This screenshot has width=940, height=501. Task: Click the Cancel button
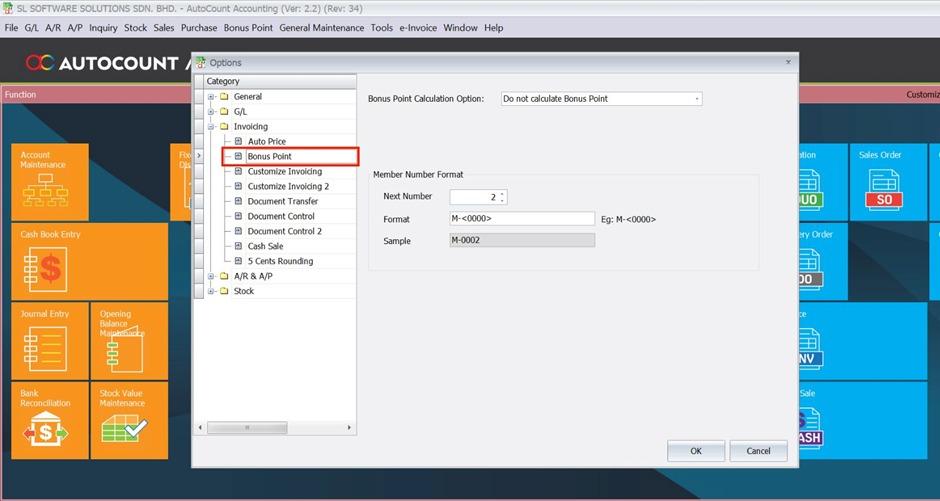pos(758,451)
